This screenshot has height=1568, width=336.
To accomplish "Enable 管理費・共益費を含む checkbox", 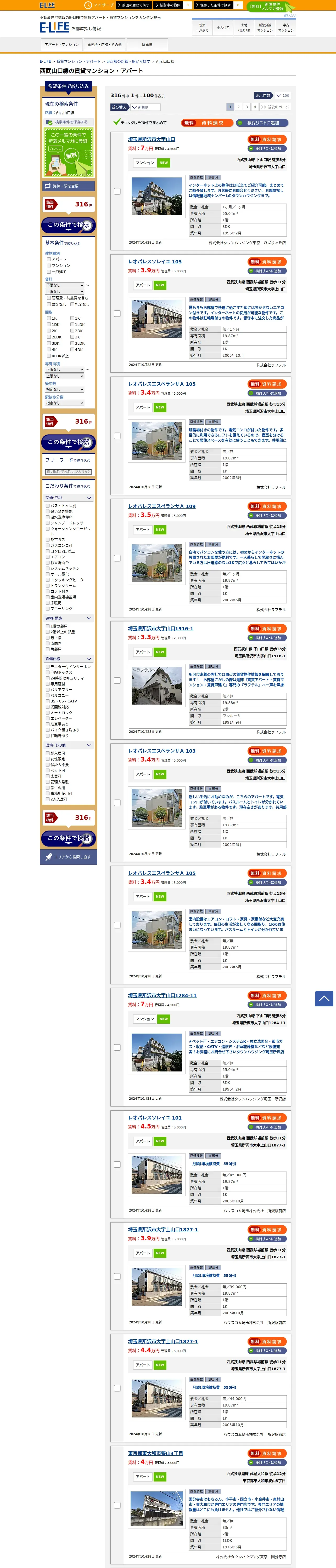I will [x=49, y=298].
